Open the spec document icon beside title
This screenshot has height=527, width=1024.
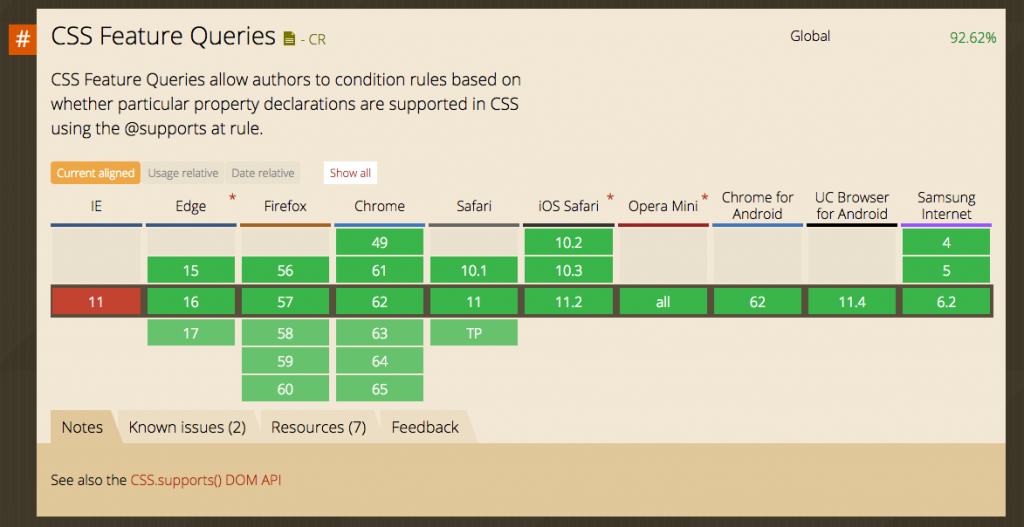[289, 39]
